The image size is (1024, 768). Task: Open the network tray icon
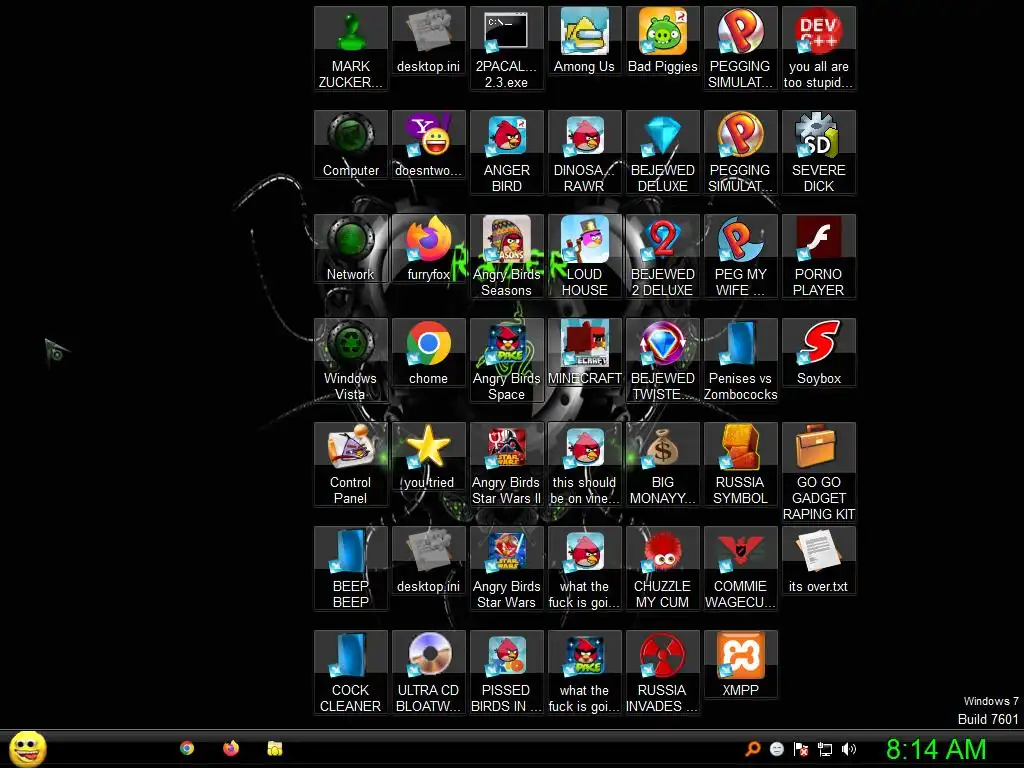[825, 749]
